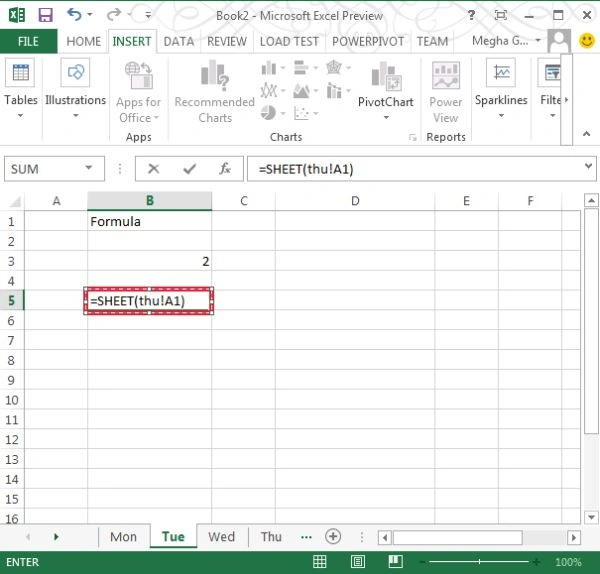Insert a combo chart

(334, 91)
